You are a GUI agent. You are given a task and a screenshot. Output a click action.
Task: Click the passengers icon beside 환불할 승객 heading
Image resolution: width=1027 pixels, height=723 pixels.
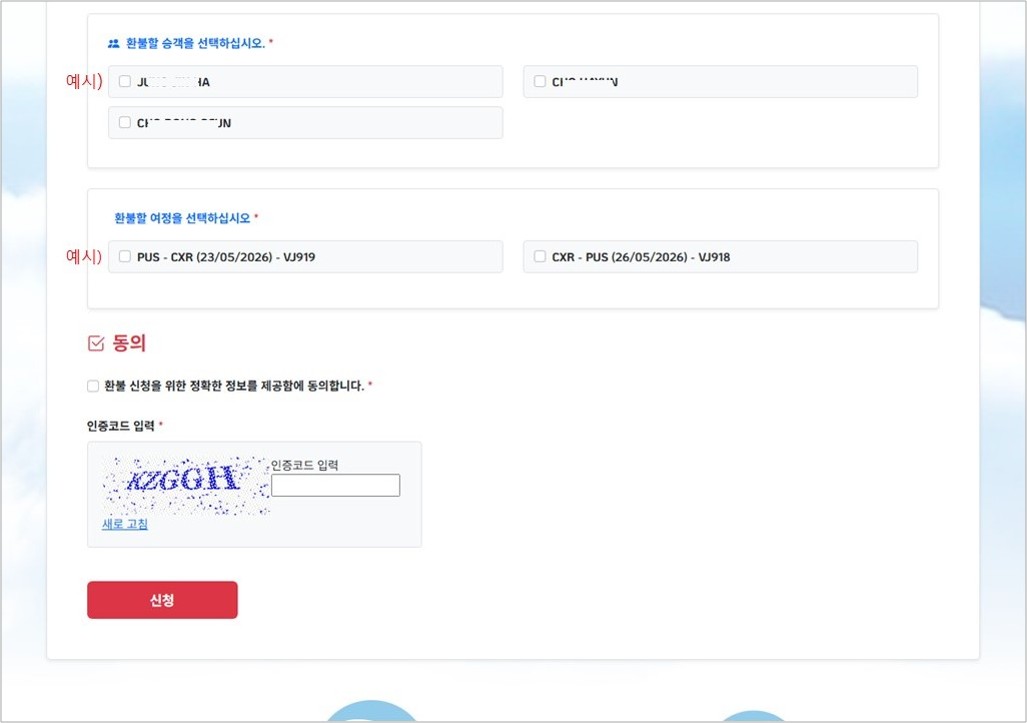pos(113,44)
